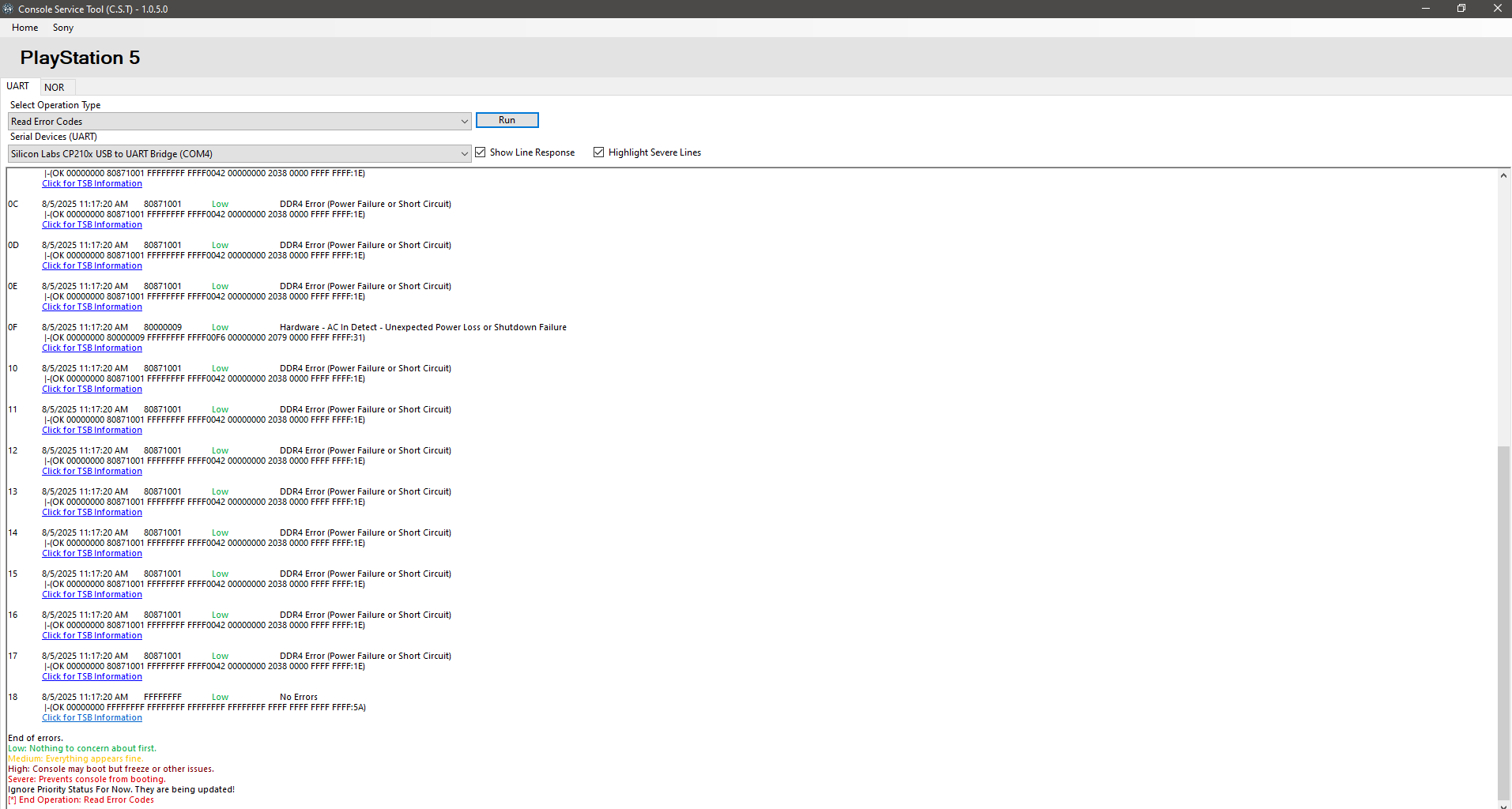
Task: Open TSB Information link for row 11
Action: (92, 431)
